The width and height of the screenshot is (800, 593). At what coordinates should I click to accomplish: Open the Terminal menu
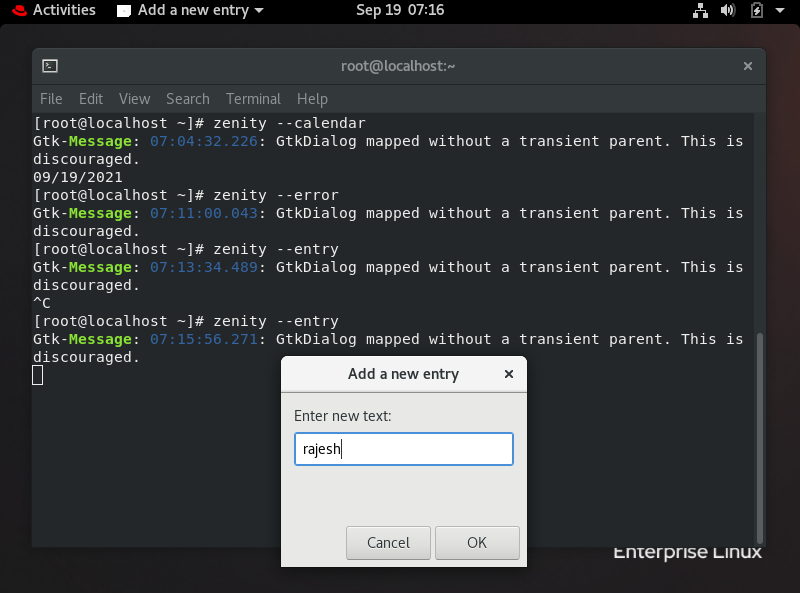click(253, 99)
